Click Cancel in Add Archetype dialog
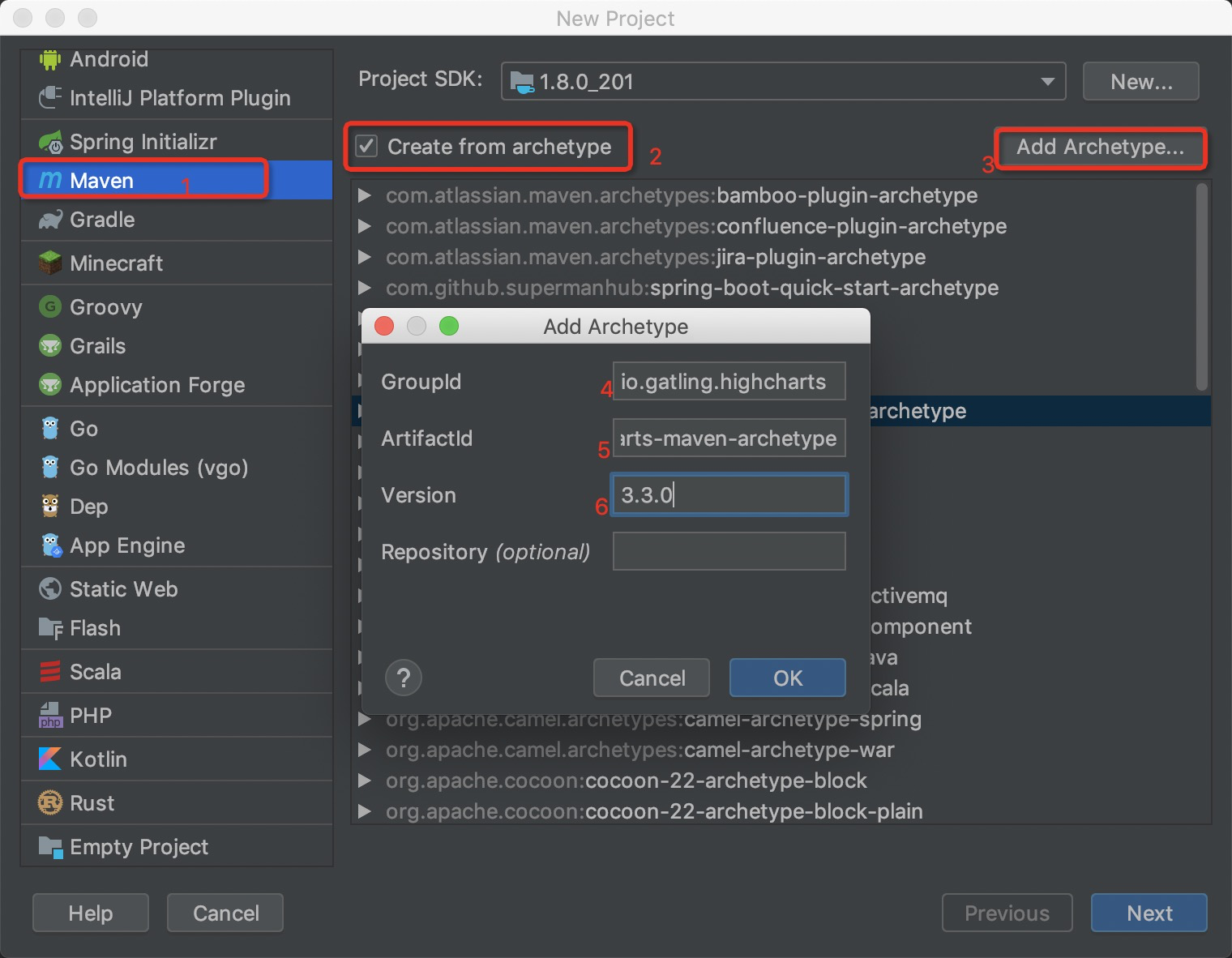The image size is (1232, 958). point(652,678)
